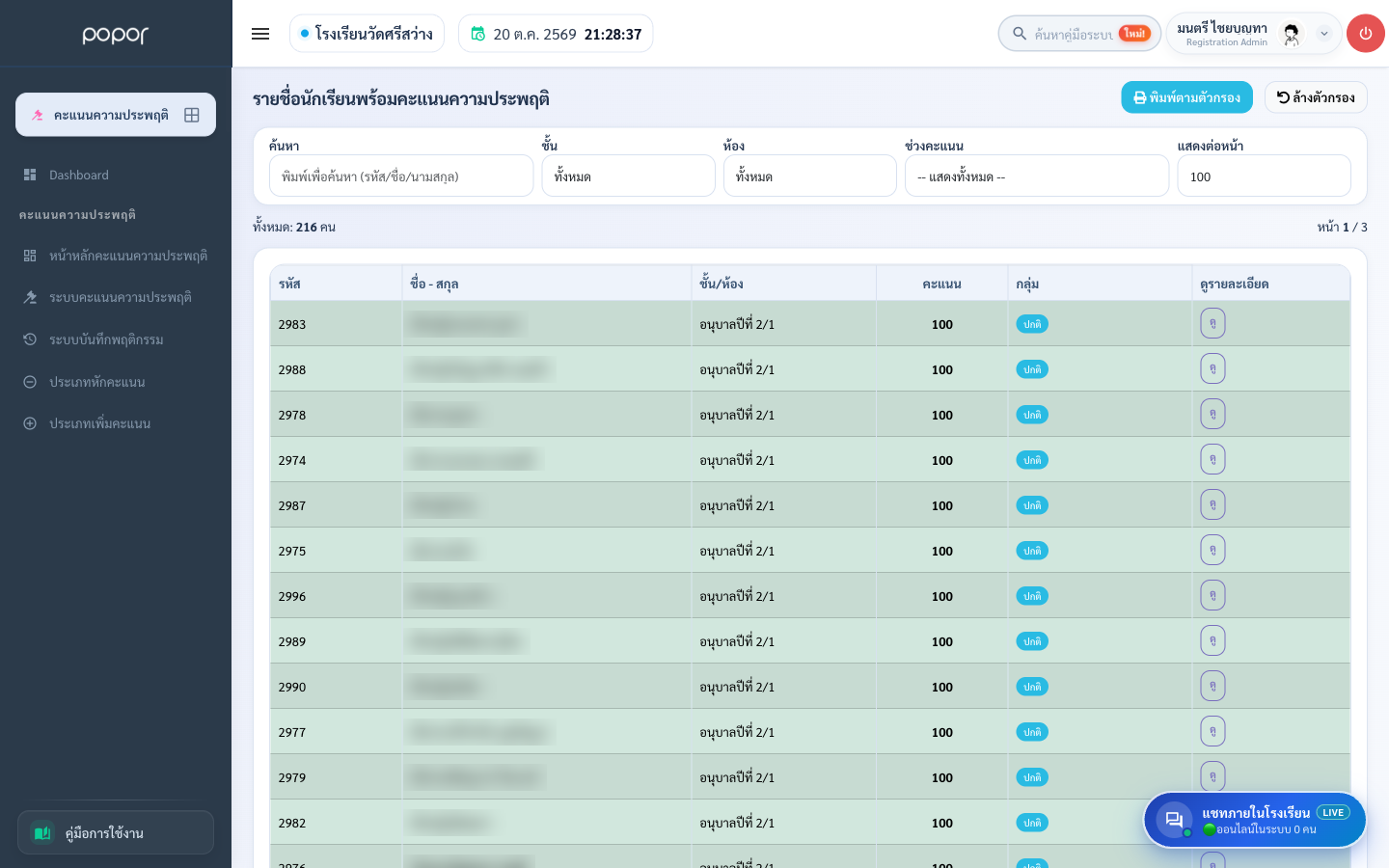Open ประเภทเพิ่มคะแนน menu item
This screenshot has width=1389, height=868.
(x=116, y=423)
